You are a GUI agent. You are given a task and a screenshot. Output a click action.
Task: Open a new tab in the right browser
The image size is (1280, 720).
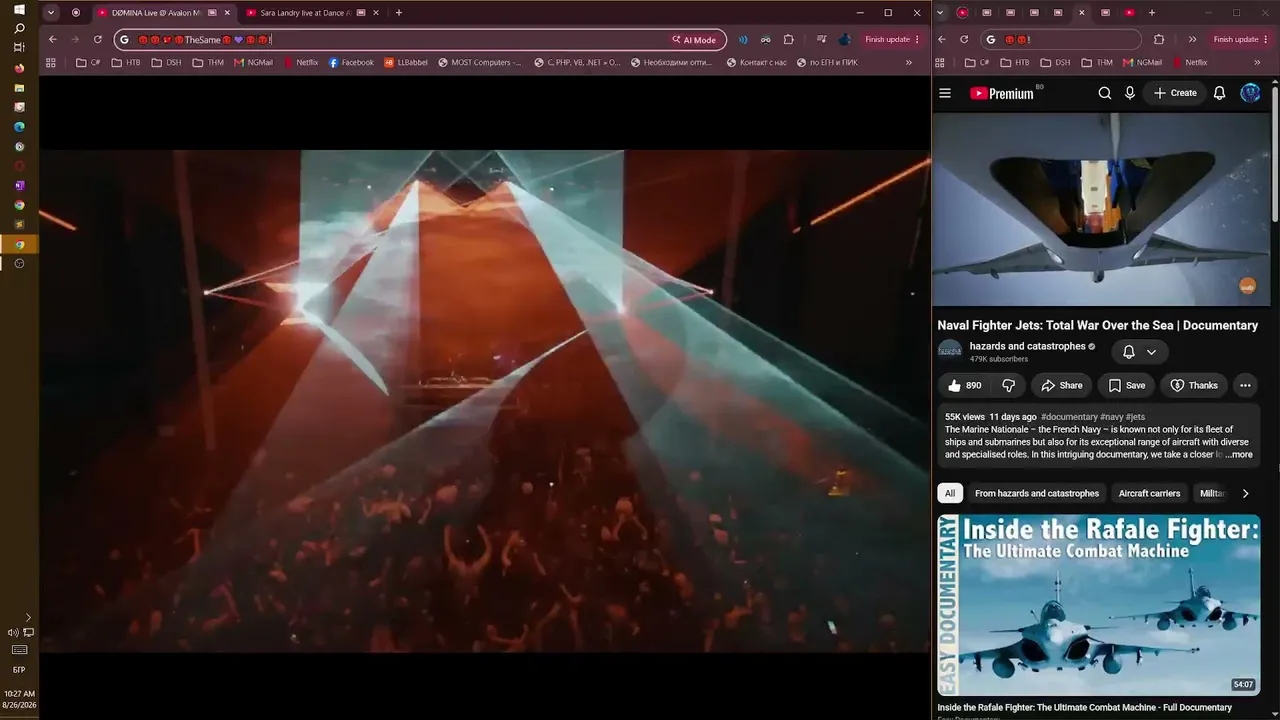tap(1152, 13)
